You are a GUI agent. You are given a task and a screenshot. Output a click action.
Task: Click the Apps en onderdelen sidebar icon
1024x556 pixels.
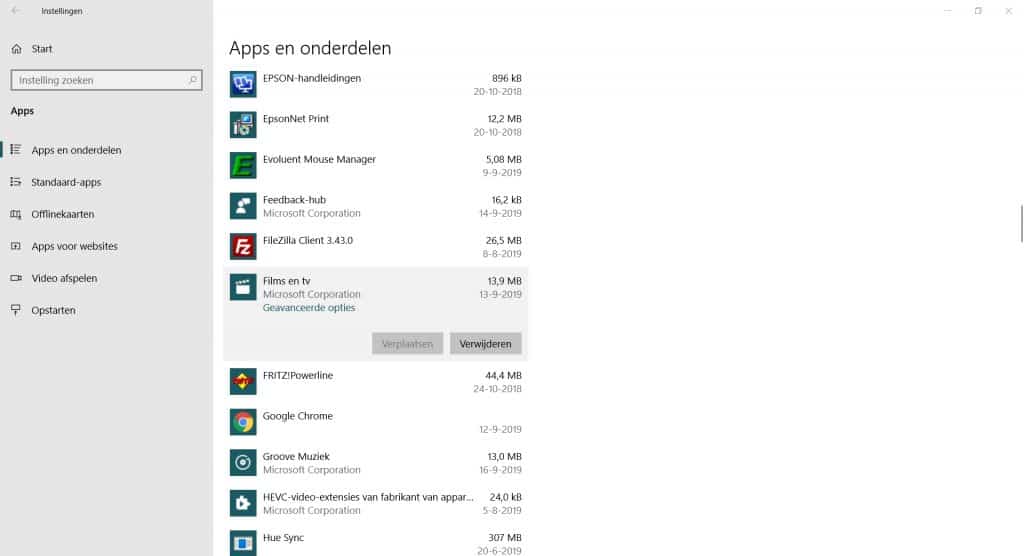coord(16,150)
